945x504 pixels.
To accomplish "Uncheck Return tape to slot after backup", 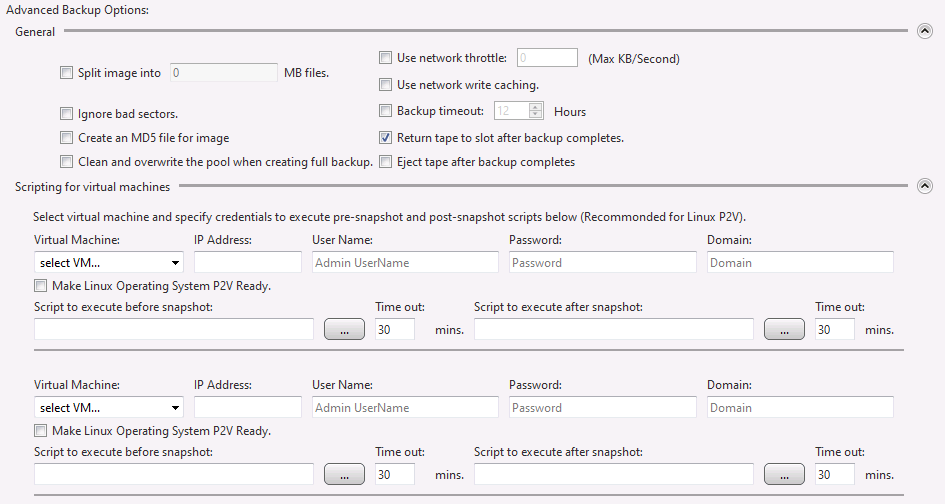I will tap(386, 138).
